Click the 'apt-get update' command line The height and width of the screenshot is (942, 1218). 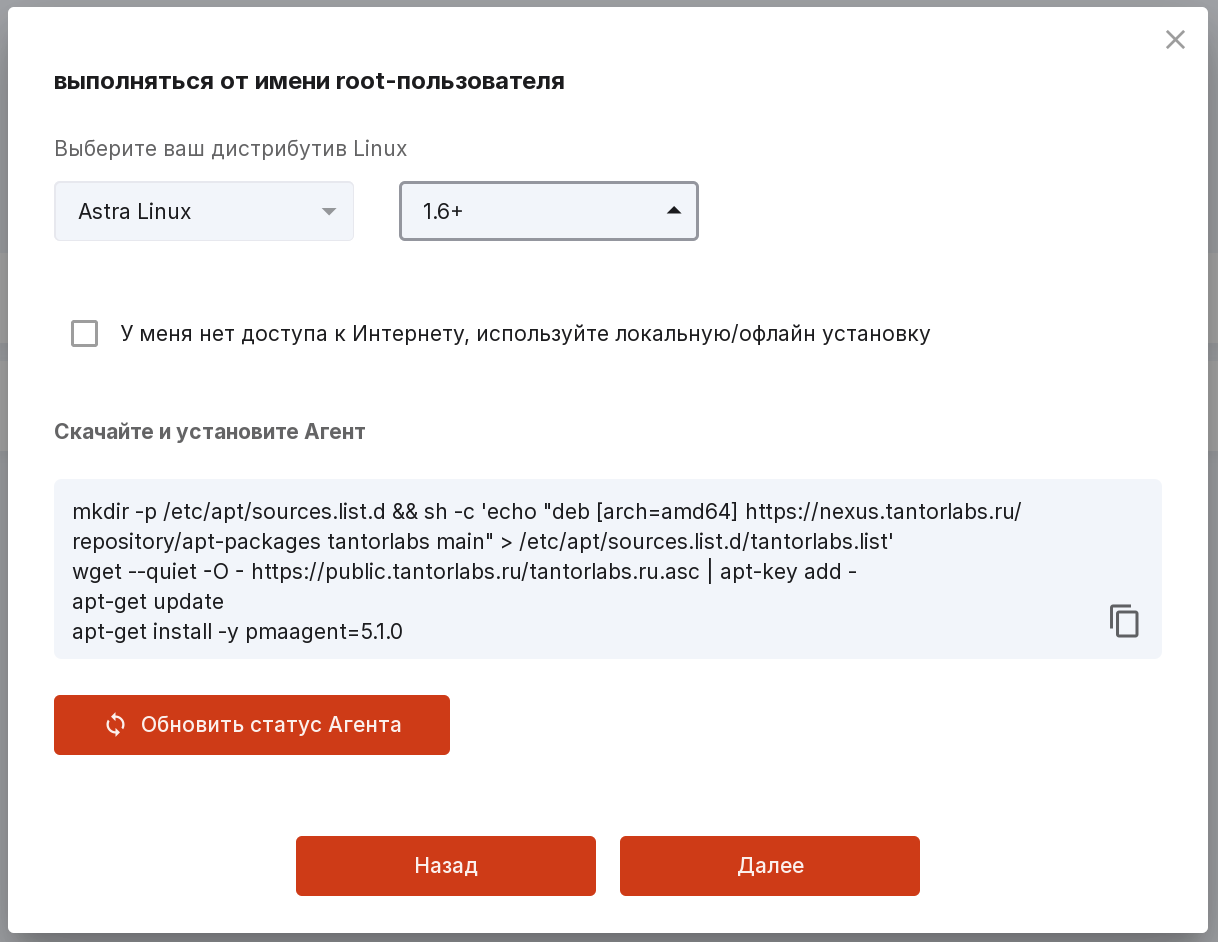coord(148,602)
